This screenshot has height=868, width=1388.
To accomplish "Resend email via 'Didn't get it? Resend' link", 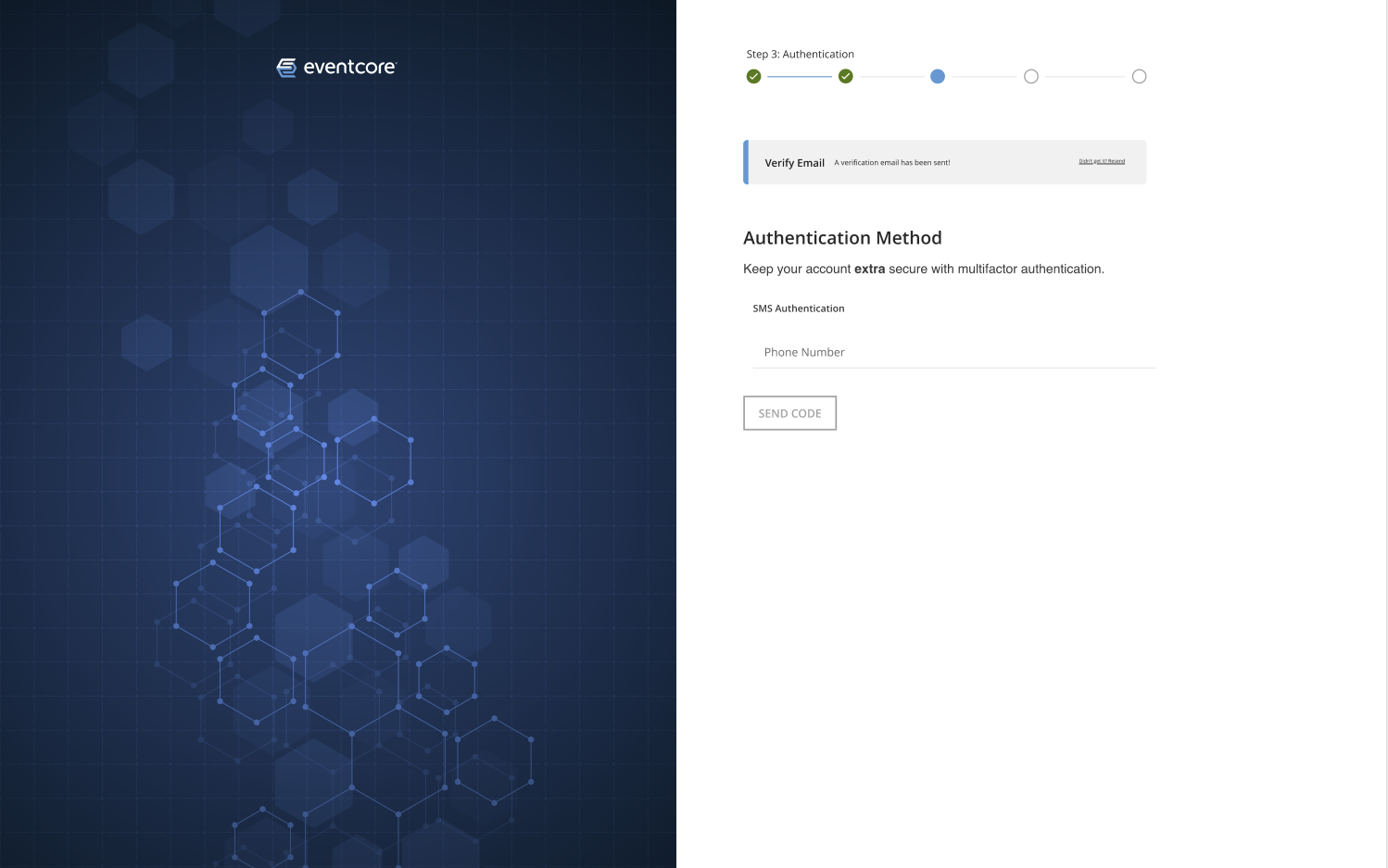I will coord(1102,161).
